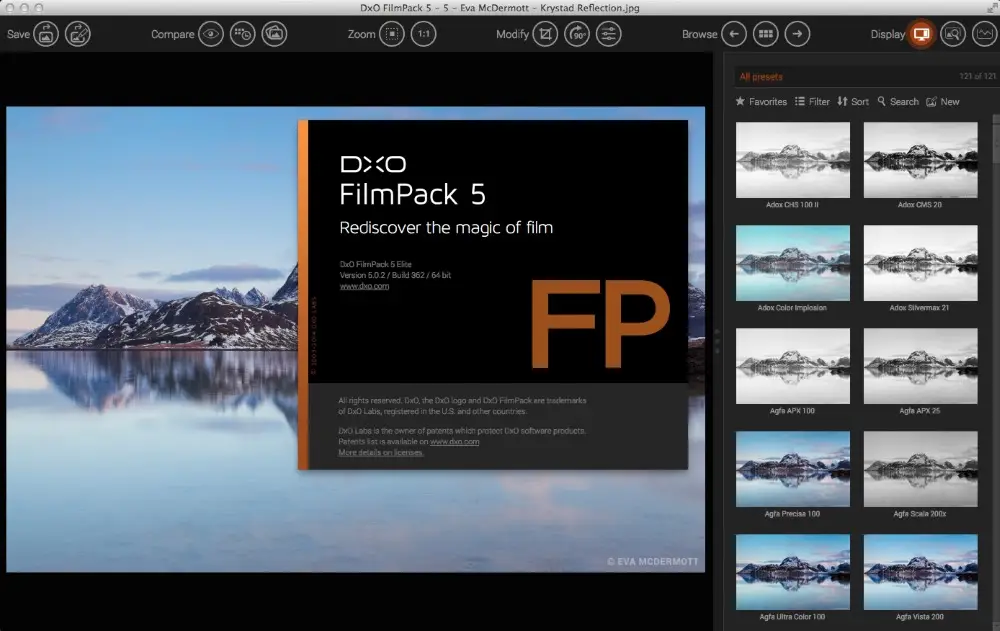
Task: Click the Save icon with the pencil
Action: click(x=78, y=34)
